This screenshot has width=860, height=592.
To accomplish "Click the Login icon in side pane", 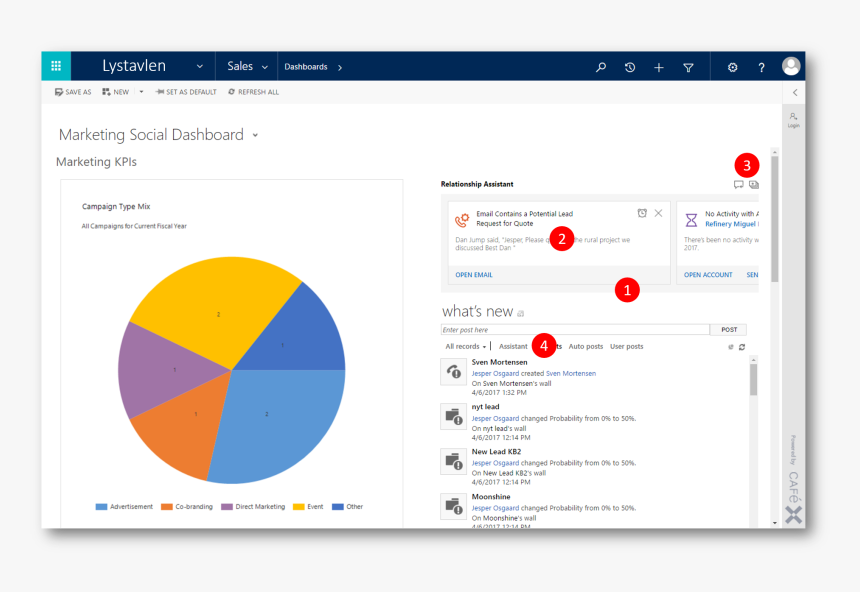I will pos(794,120).
